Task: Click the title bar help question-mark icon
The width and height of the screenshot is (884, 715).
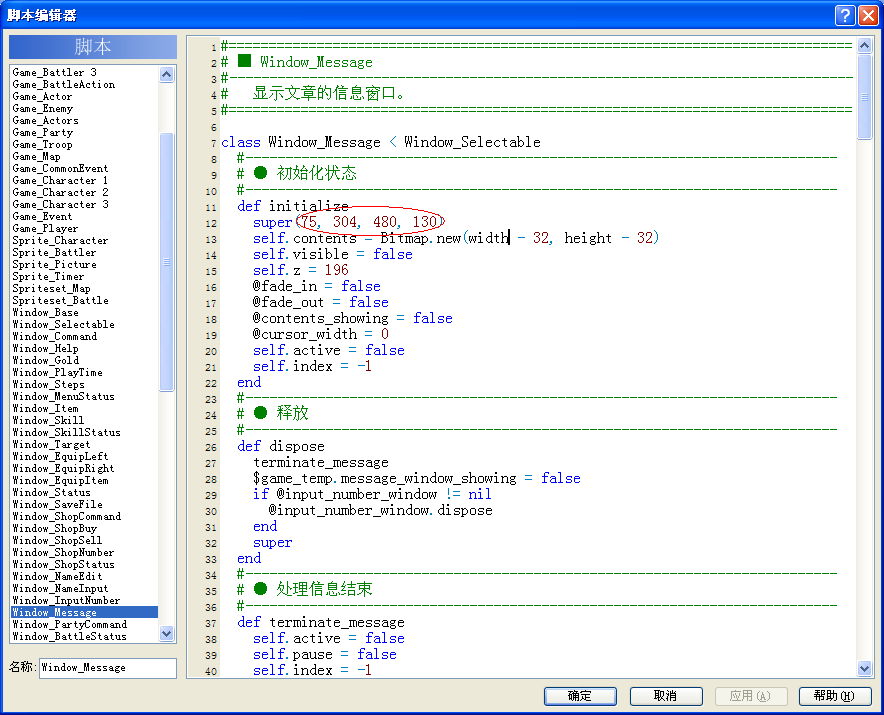Action: (845, 15)
